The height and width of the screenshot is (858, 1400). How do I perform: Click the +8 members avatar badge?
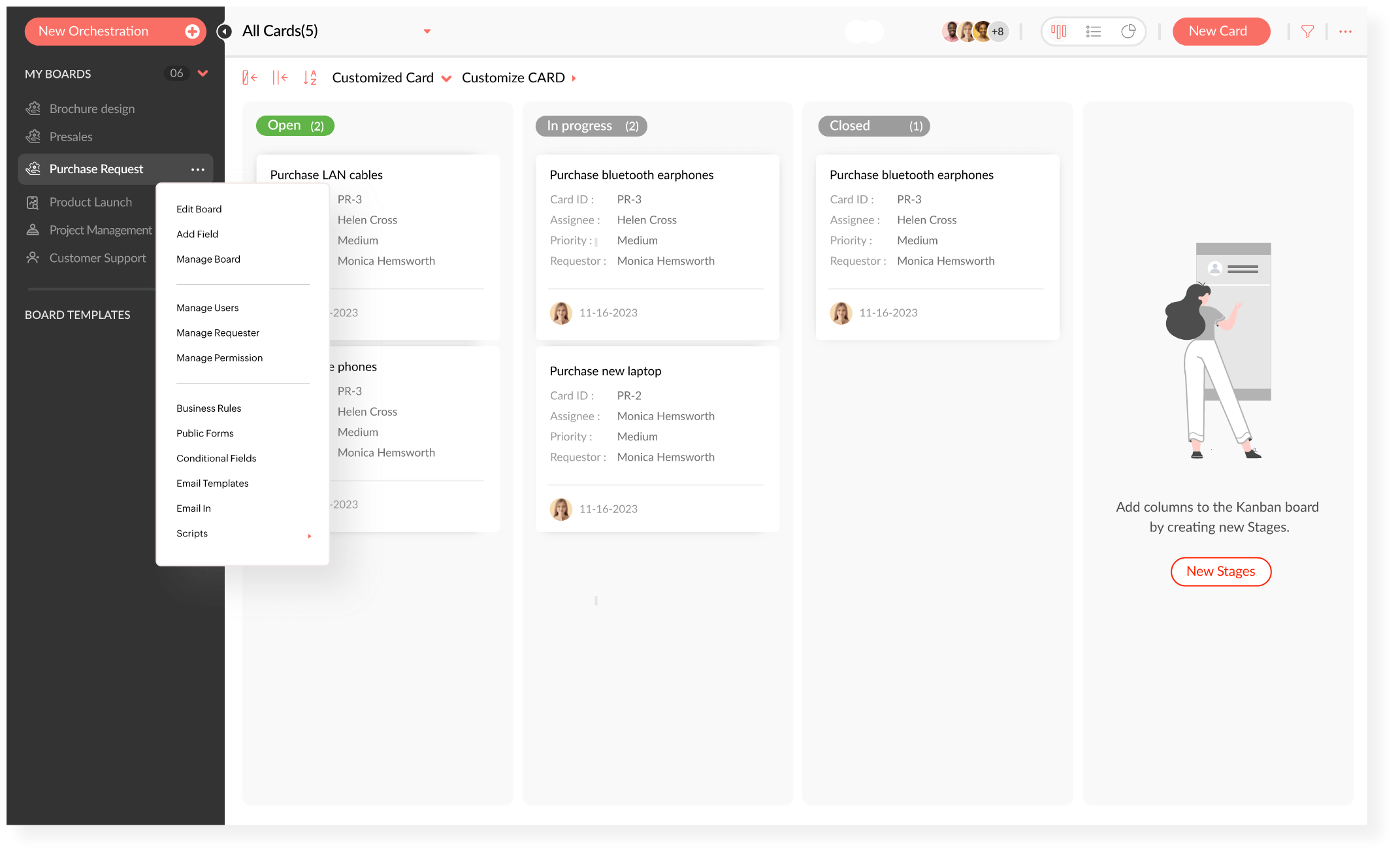998,31
